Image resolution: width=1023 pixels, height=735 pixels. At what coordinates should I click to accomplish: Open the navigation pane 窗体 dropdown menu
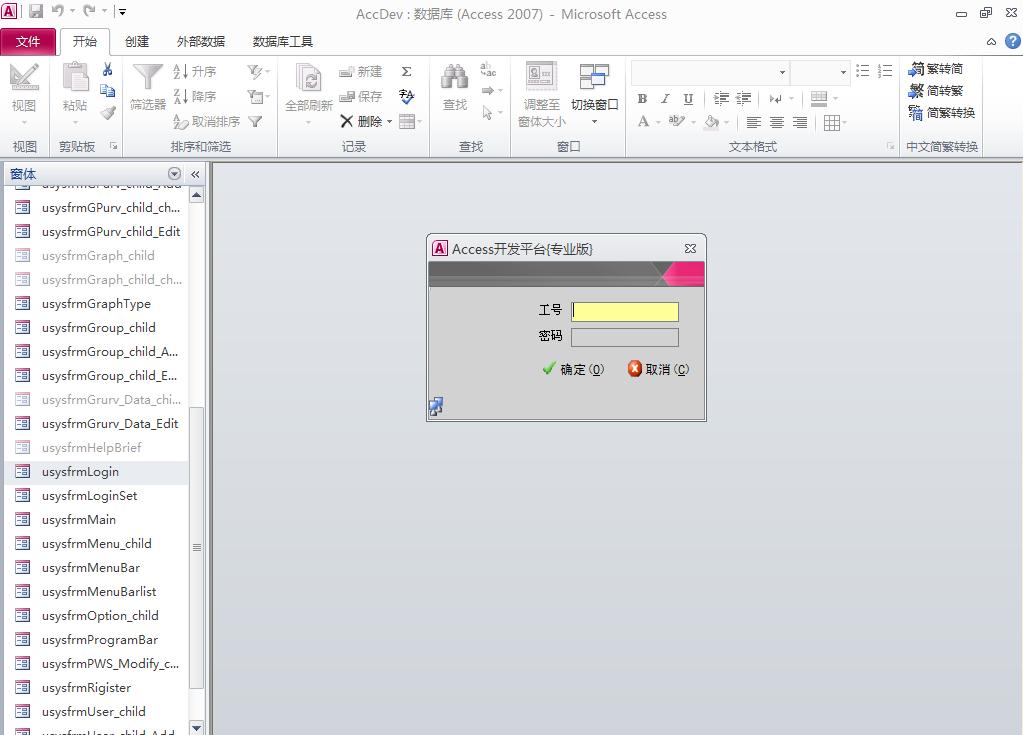click(x=174, y=173)
